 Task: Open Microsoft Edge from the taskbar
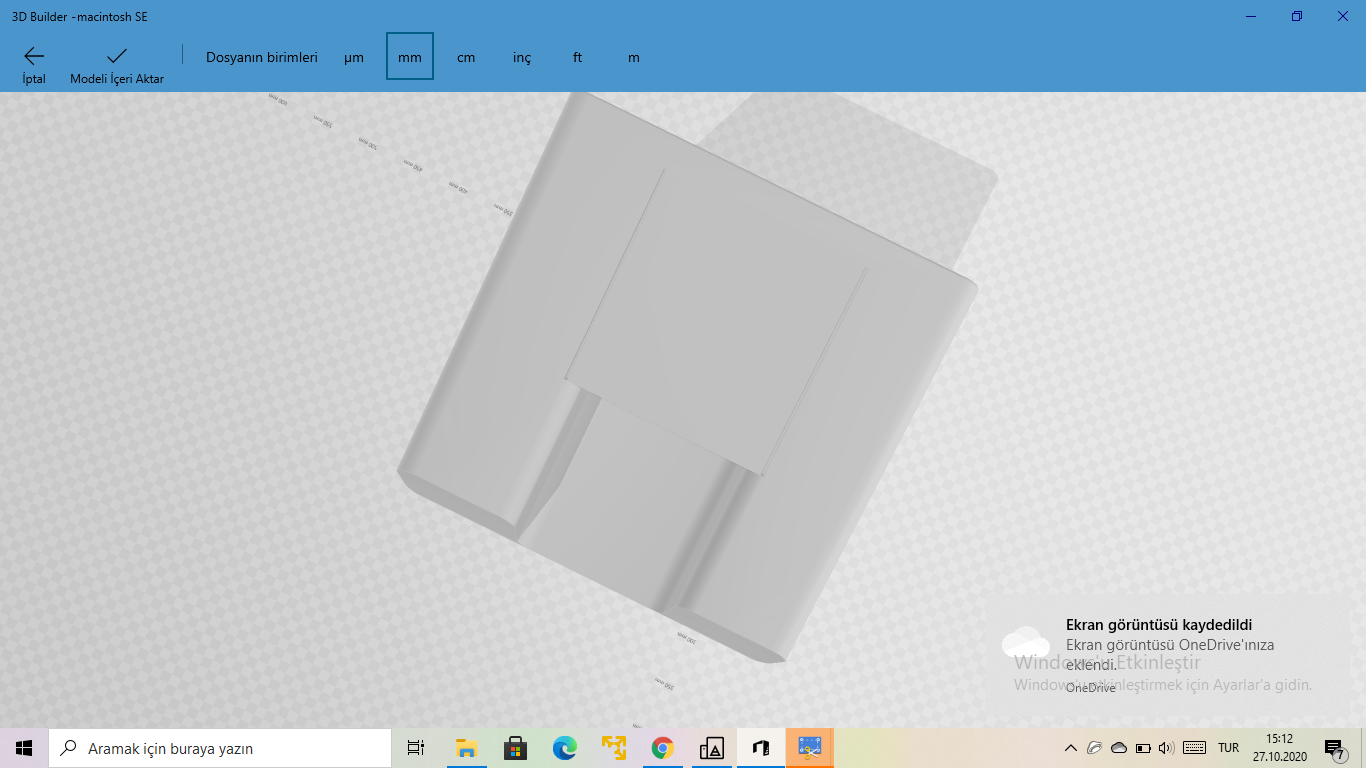(x=565, y=748)
